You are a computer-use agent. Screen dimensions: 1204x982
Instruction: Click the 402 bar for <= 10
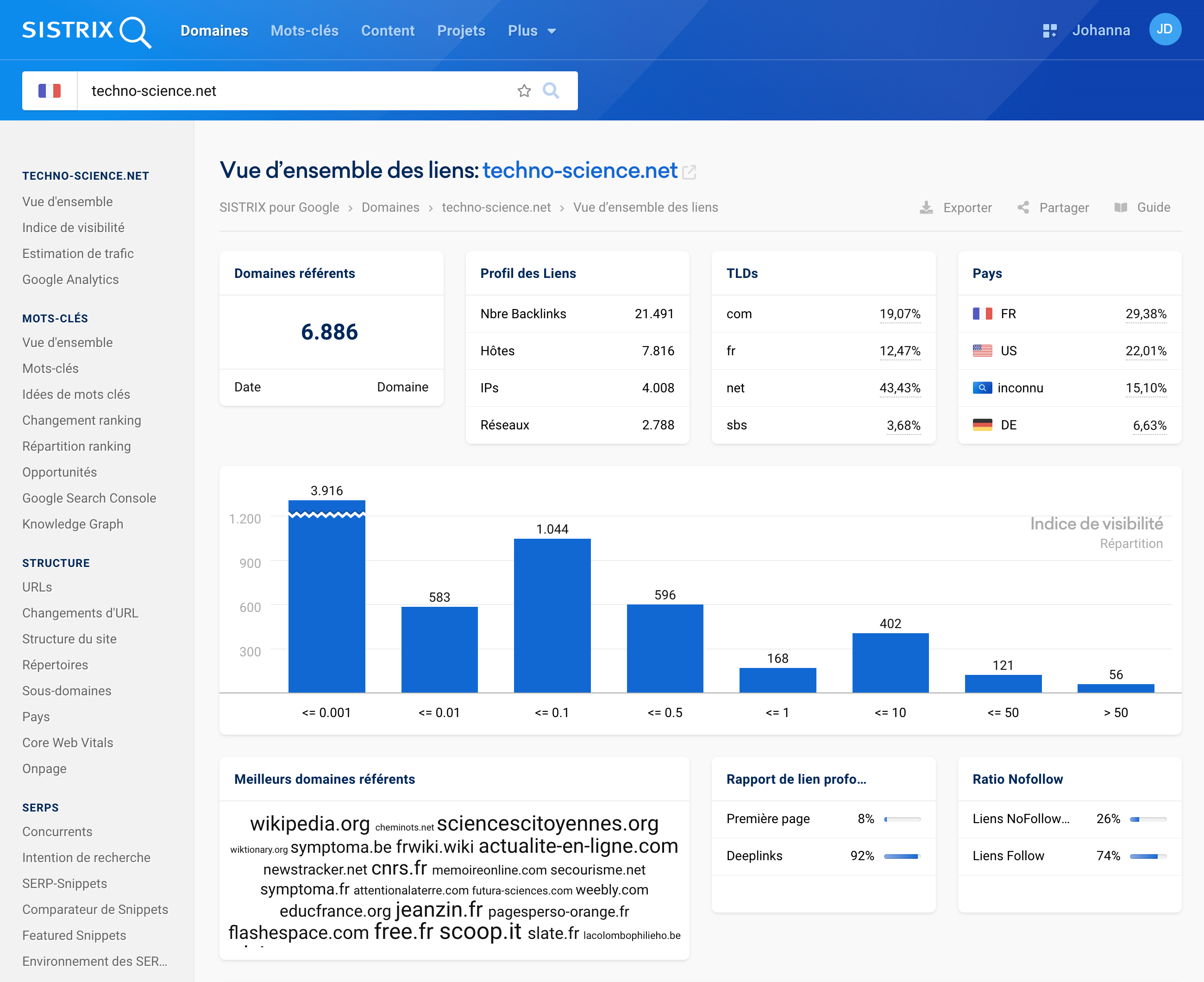(890, 663)
